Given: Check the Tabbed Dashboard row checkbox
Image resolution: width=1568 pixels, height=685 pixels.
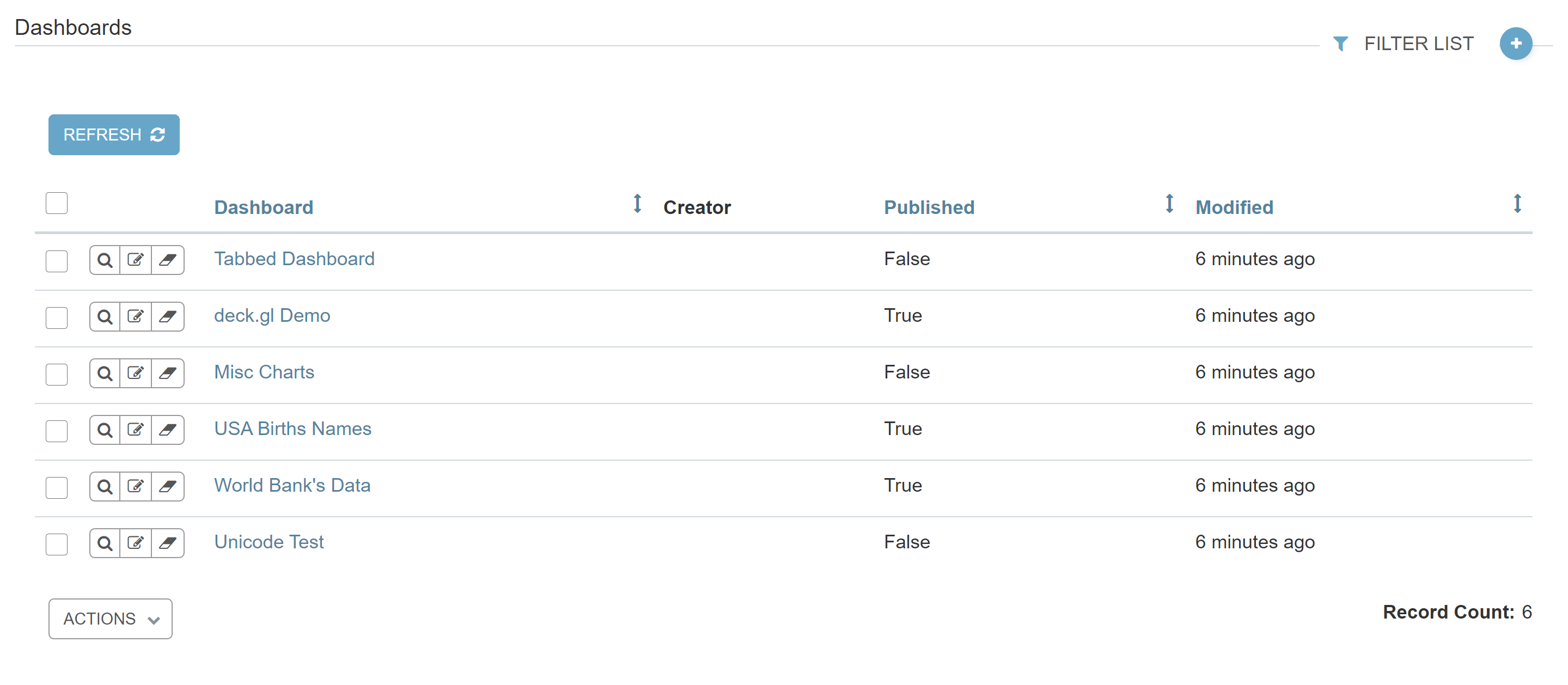Looking at the screenshot, I should tap(56, 261).
